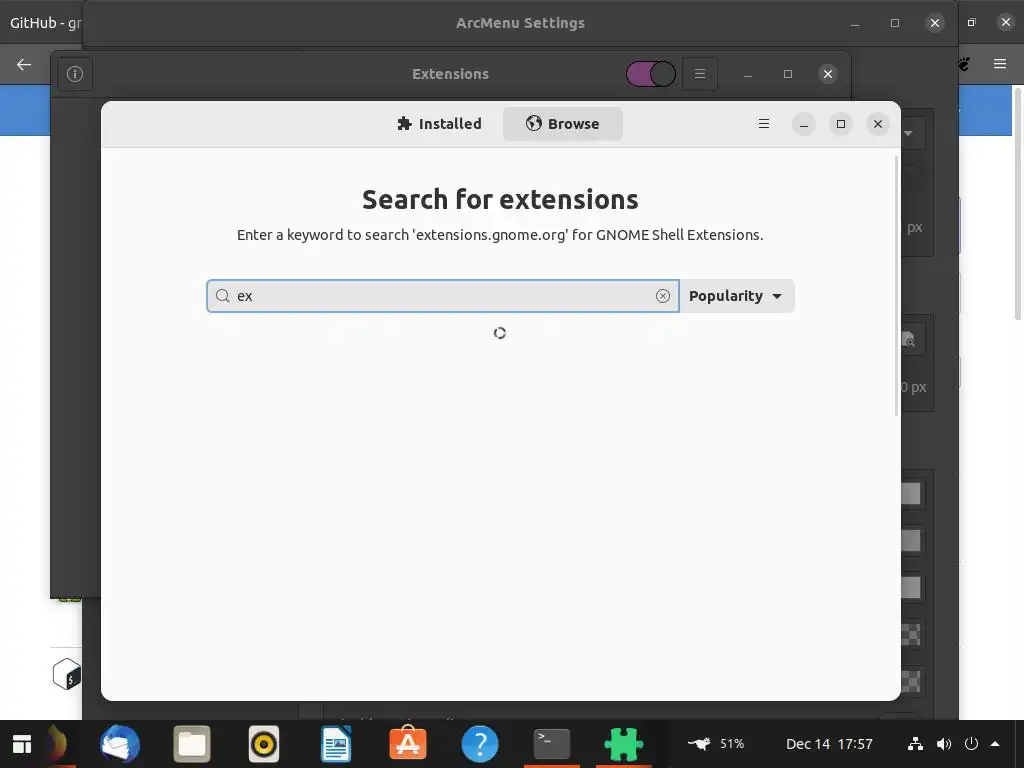Open Ubuntu Software from taskbar
1024x768 pixels.
[x=408, y=744]
